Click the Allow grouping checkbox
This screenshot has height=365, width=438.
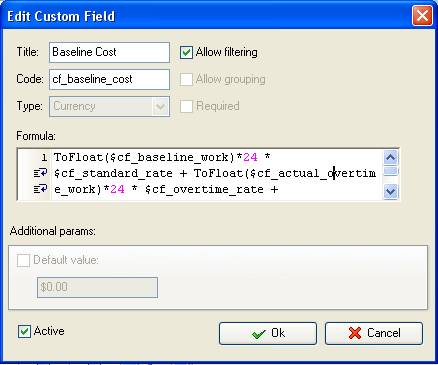[186, 79]
